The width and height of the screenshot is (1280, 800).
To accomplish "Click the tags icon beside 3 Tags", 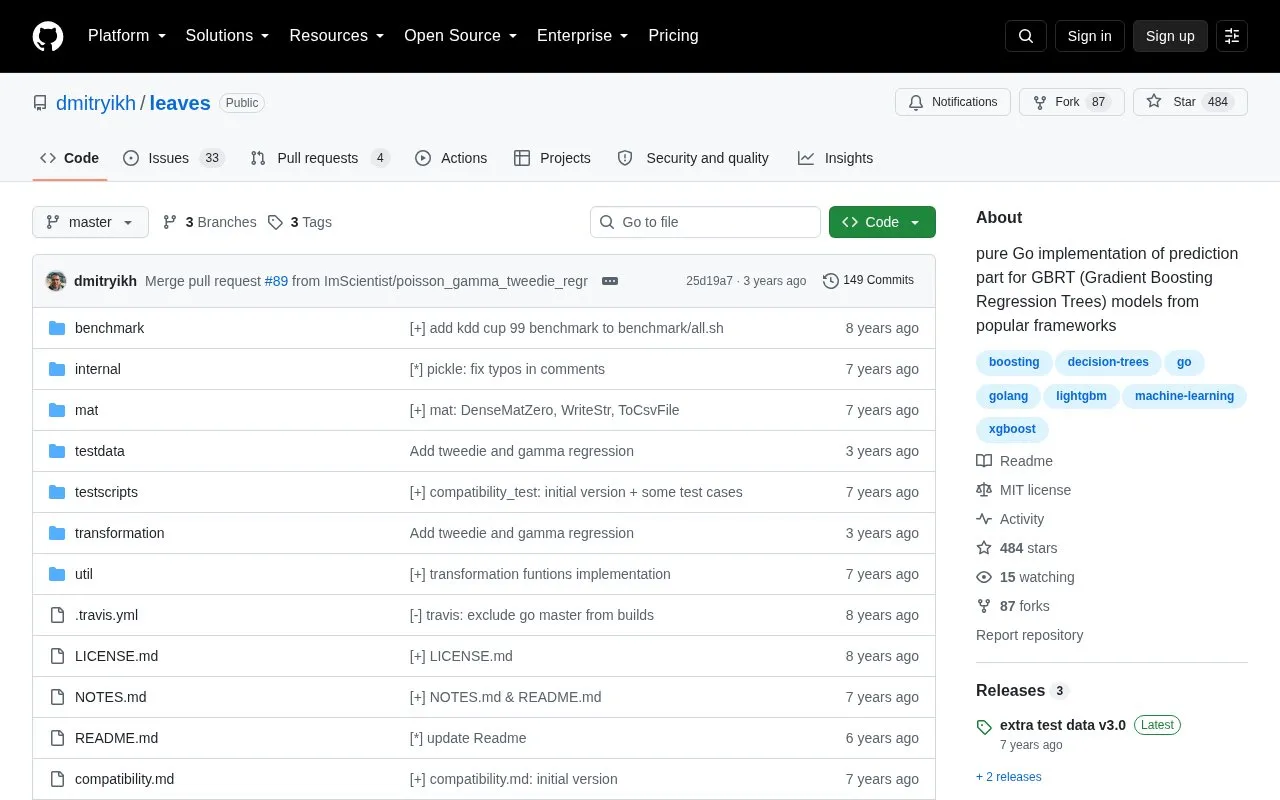I will point(276,222).
